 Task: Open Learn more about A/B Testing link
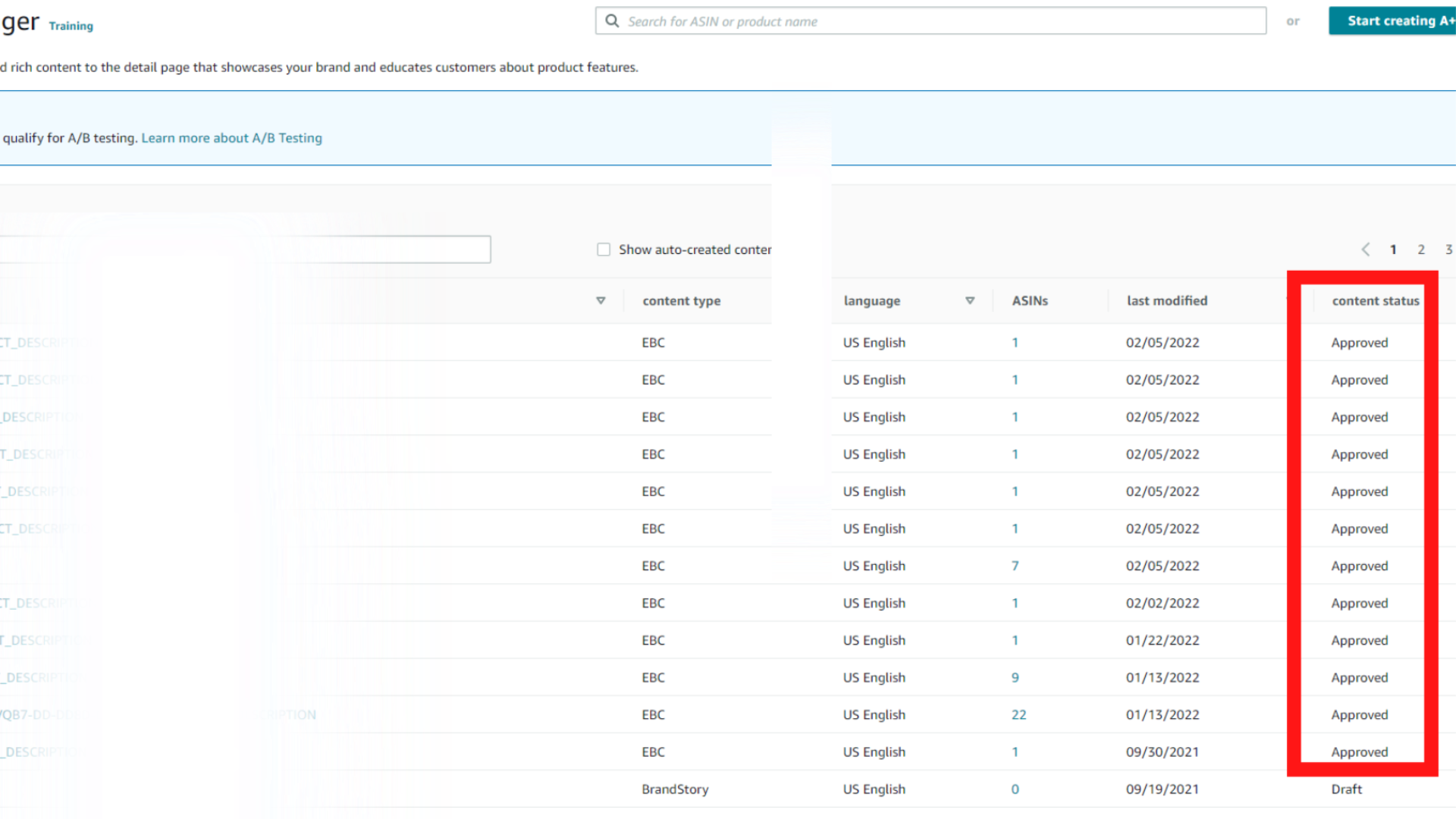point(231,138)
